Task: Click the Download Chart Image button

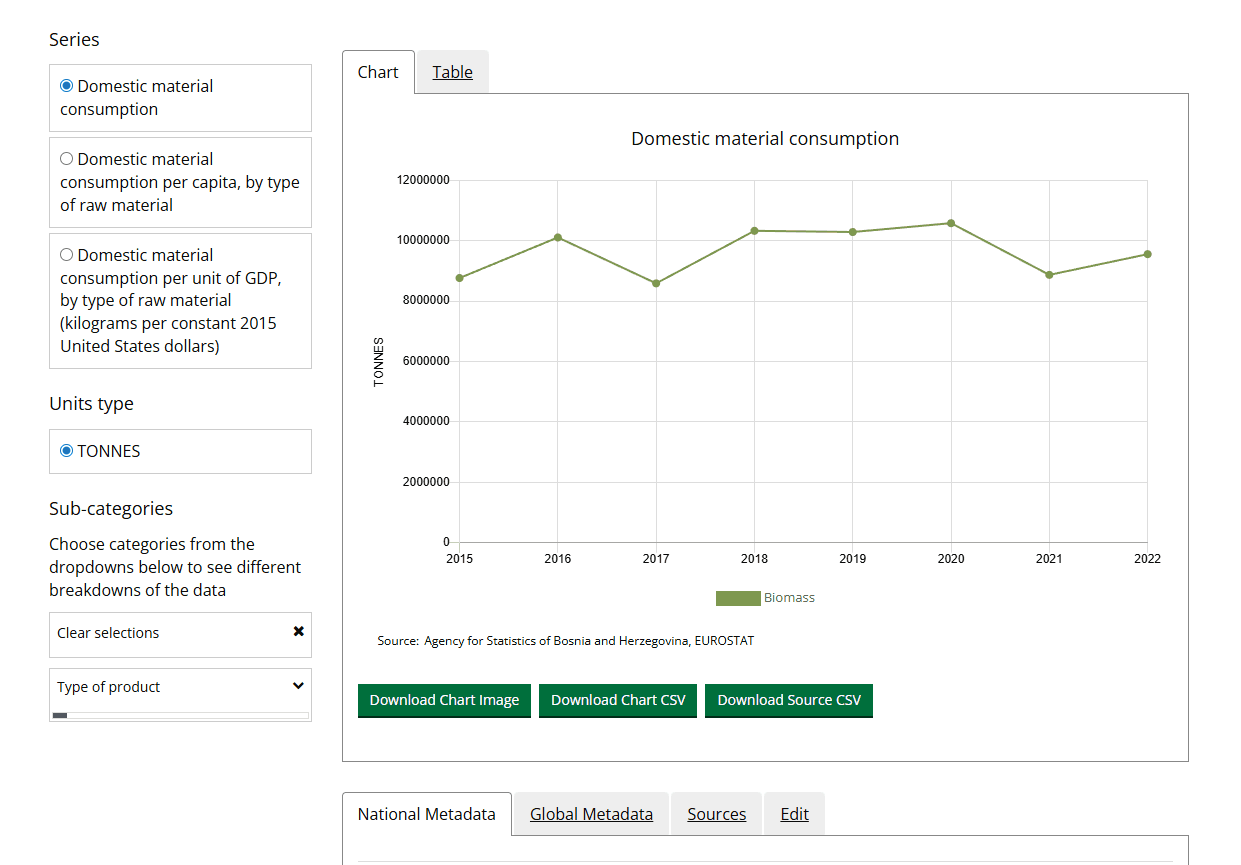Action: [x=444, y=700]
